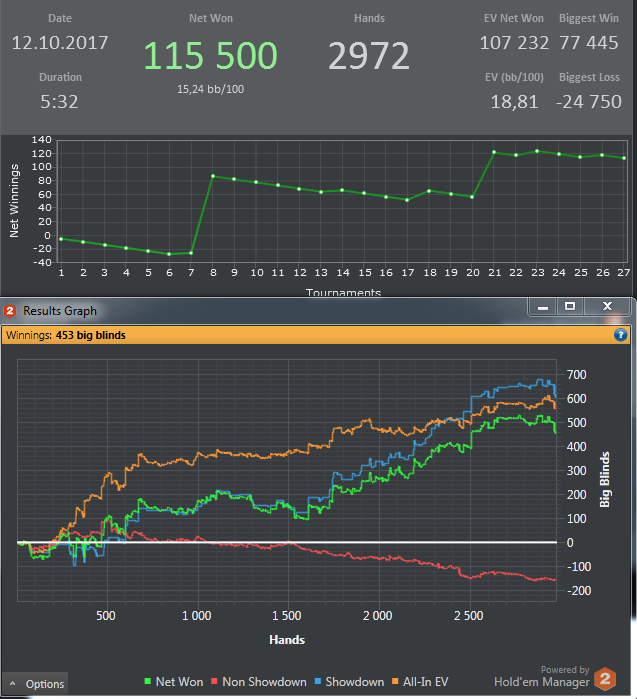Viewport: 637px width, 699px height.
Task: Click the blue Showdown legend swatch
Action: click(x=318, y=682)
